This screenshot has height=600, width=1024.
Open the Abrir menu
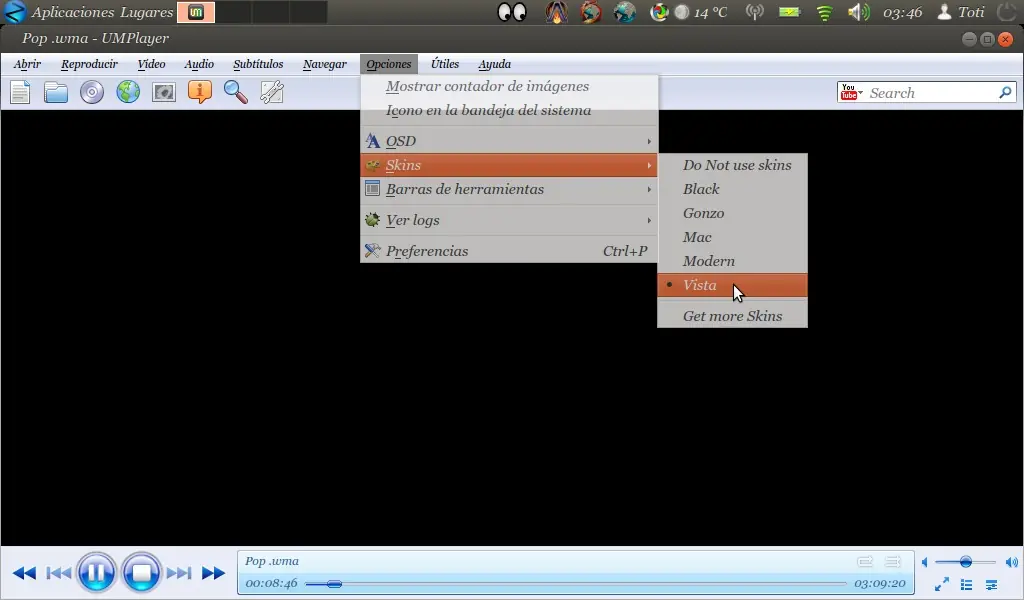(x=27, y=64)
